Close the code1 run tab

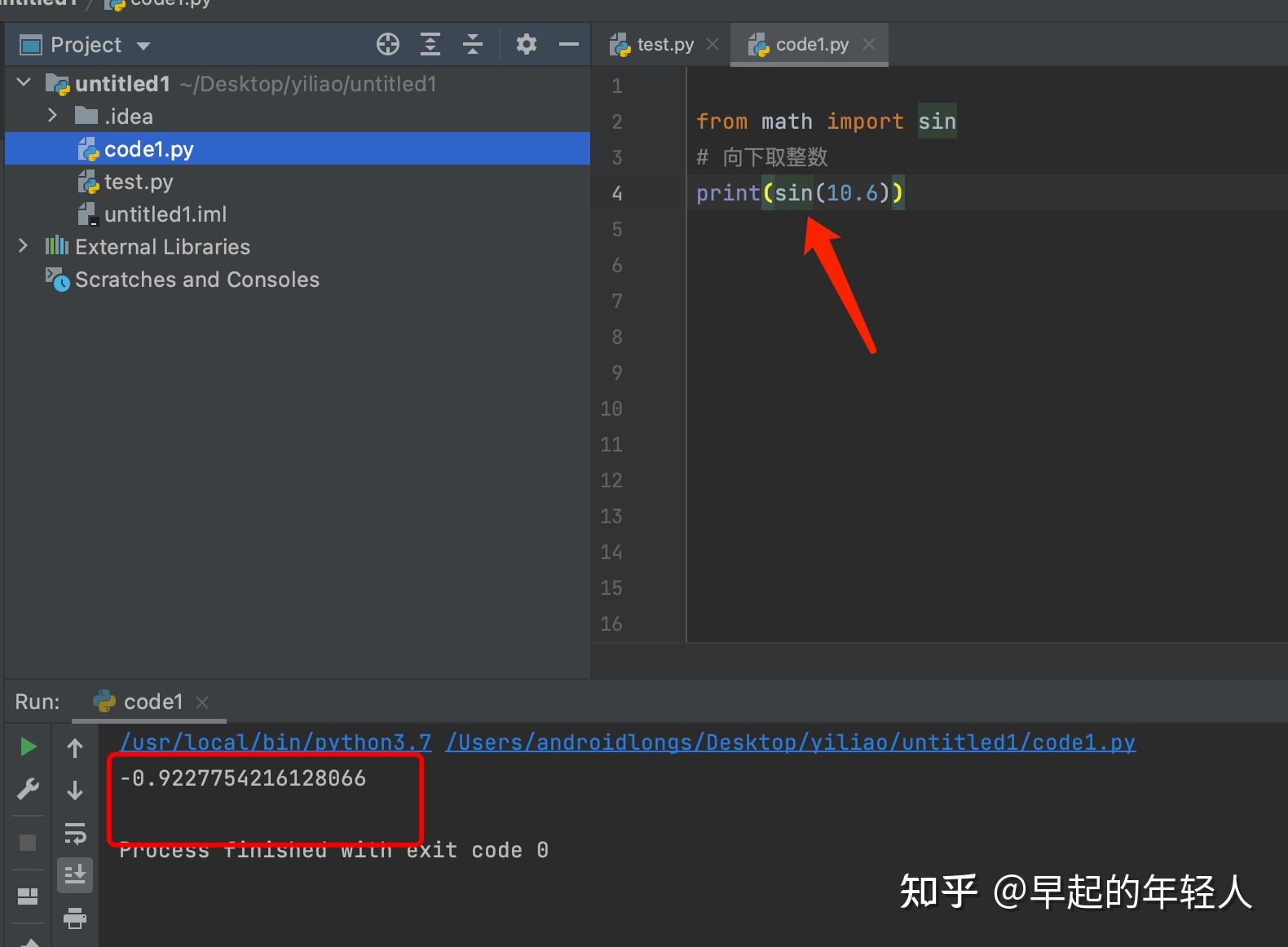click(x=202, y=703)
